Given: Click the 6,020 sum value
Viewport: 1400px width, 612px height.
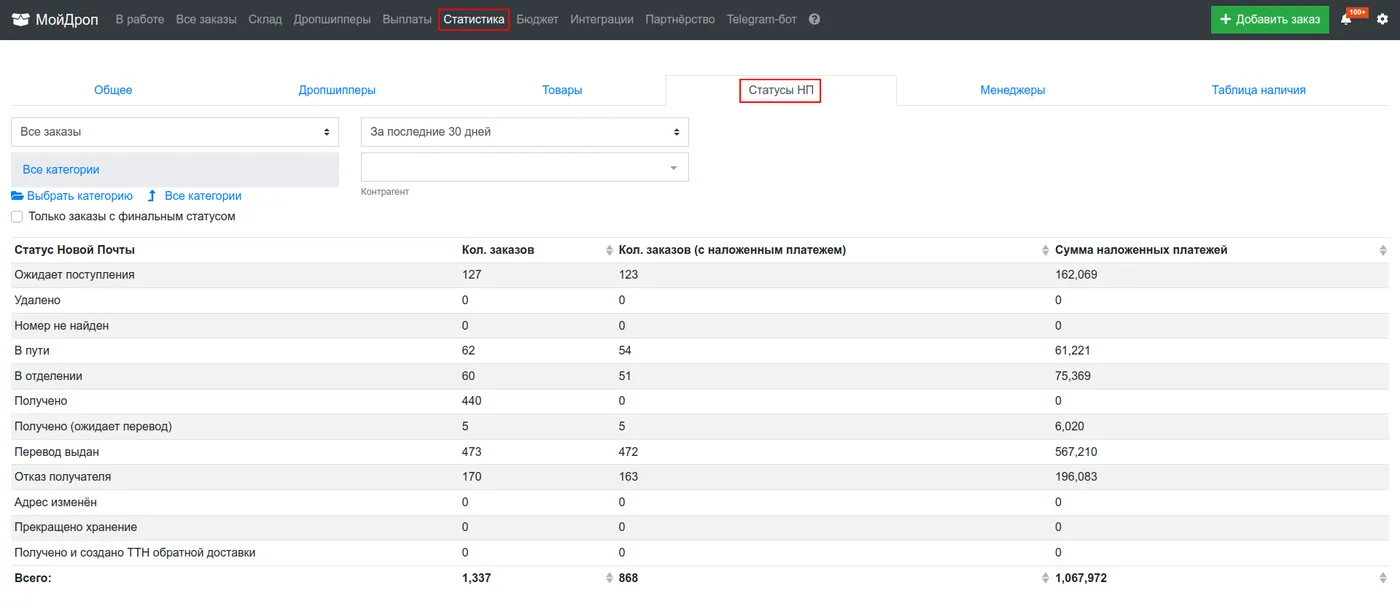Looking at the screenshot, I should [x=1070, y=427].
